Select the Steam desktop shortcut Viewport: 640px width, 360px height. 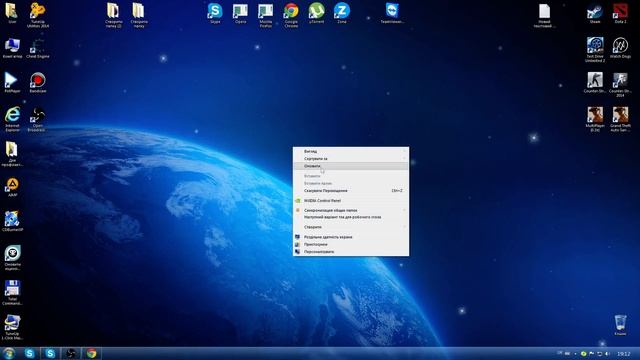tap(595, 13)
